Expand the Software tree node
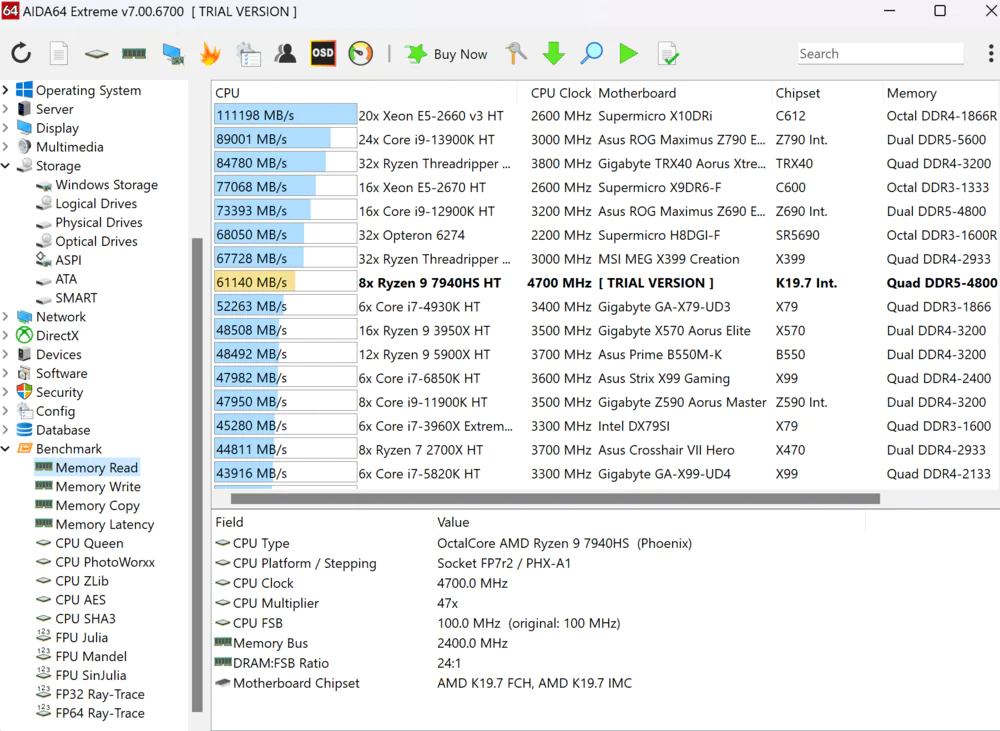 6,373
